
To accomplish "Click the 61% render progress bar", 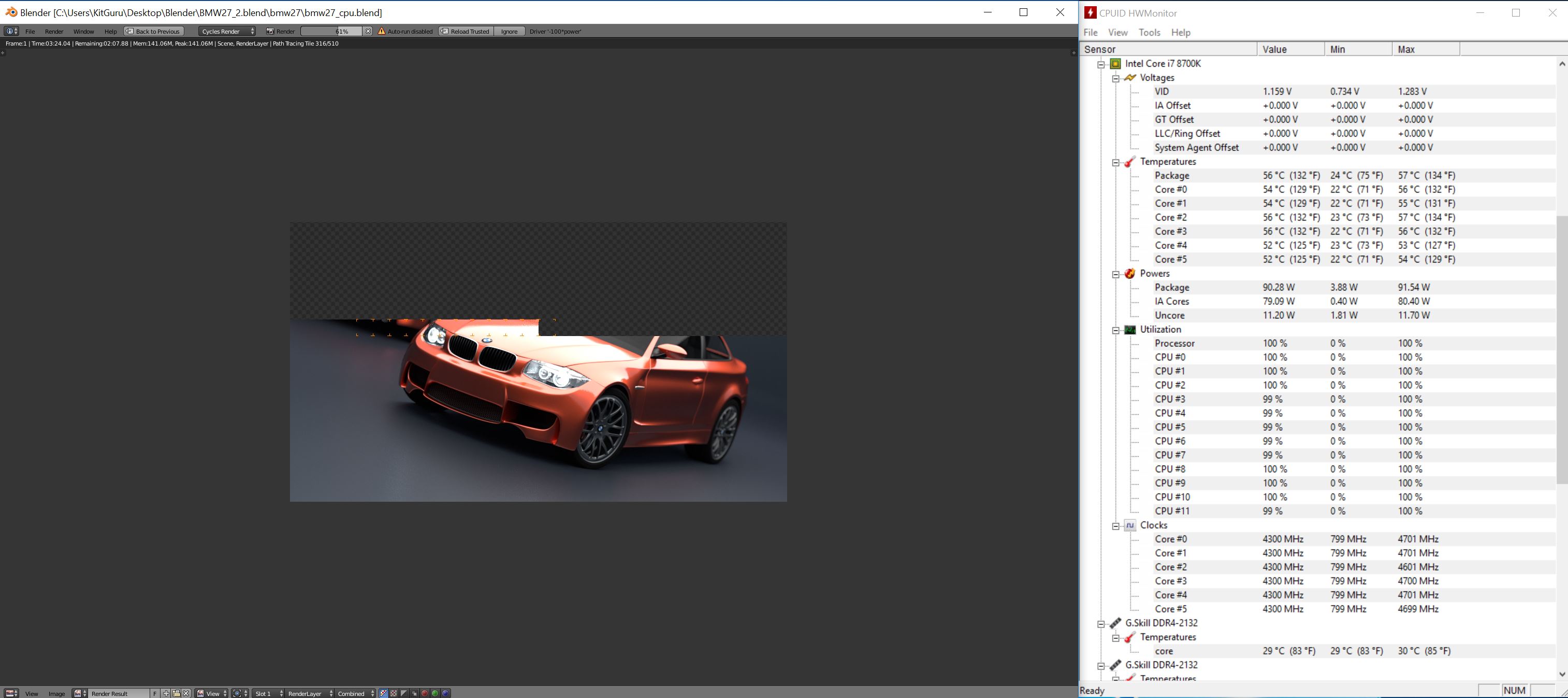I will tap(331, 31).
